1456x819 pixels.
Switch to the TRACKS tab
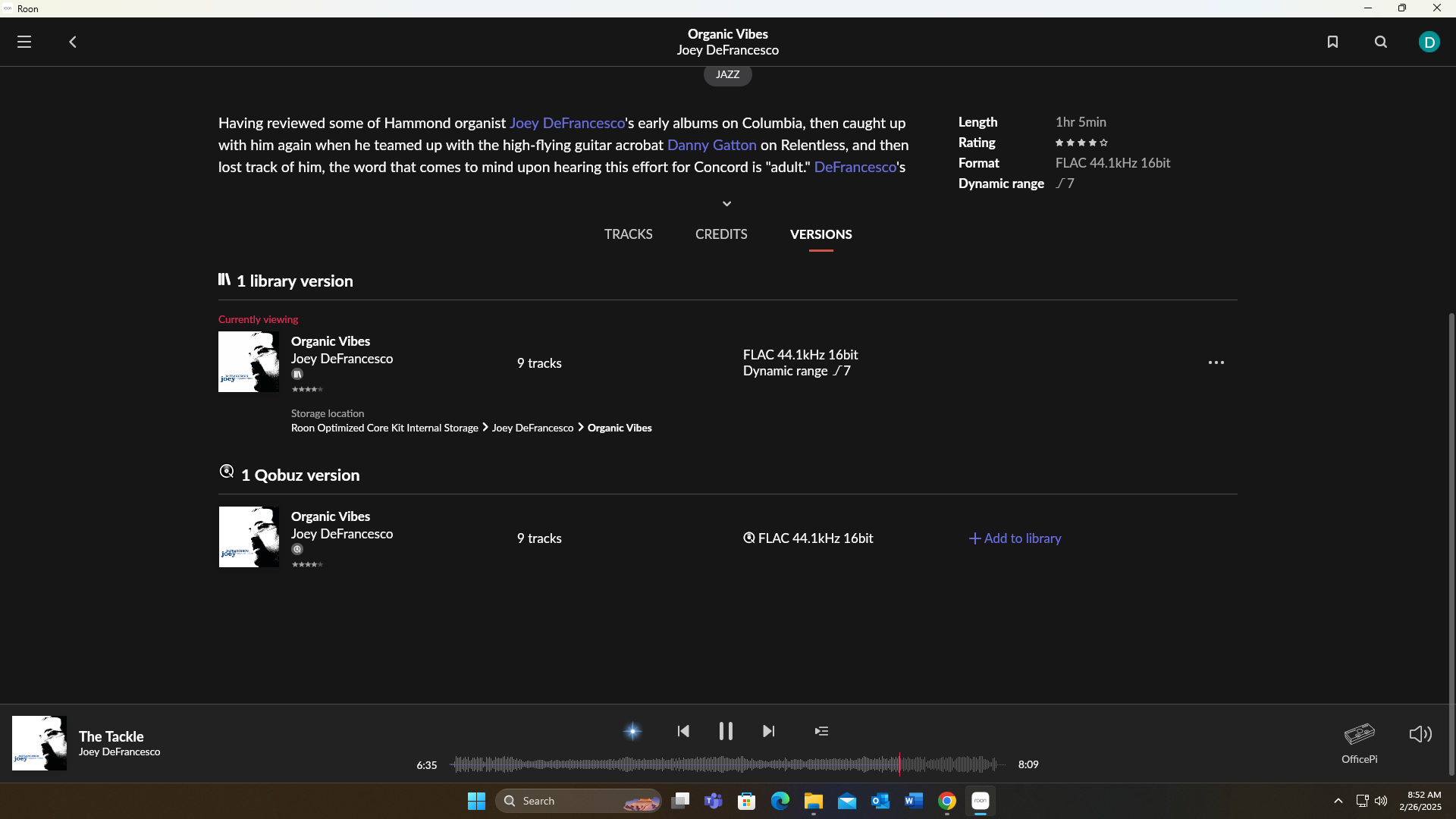(x=628, y=234)
